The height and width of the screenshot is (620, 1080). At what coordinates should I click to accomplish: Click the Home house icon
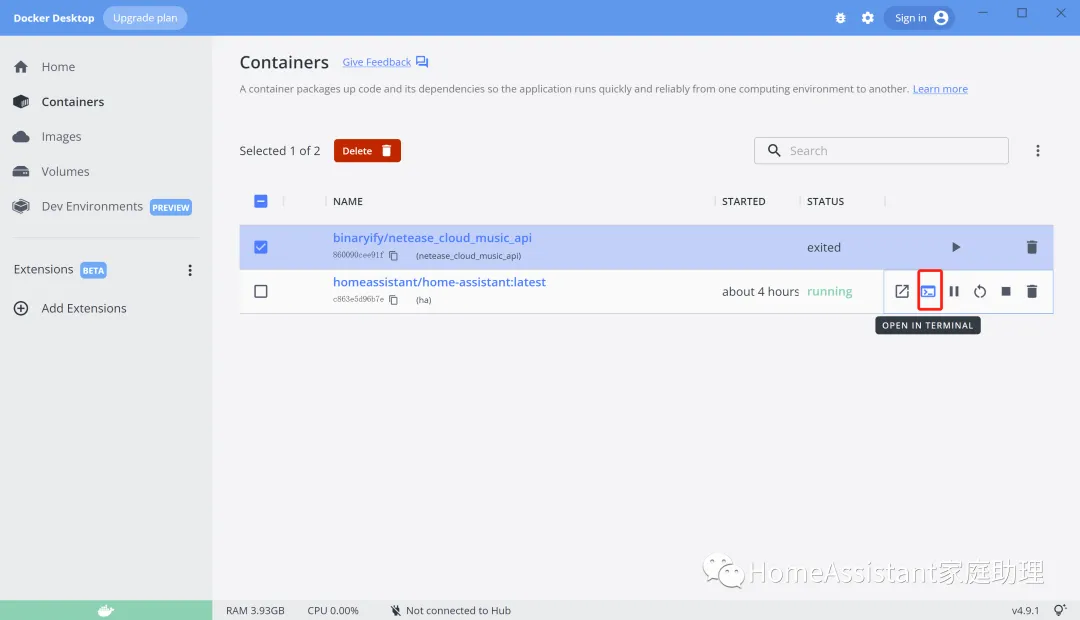[x=21, y=67]
